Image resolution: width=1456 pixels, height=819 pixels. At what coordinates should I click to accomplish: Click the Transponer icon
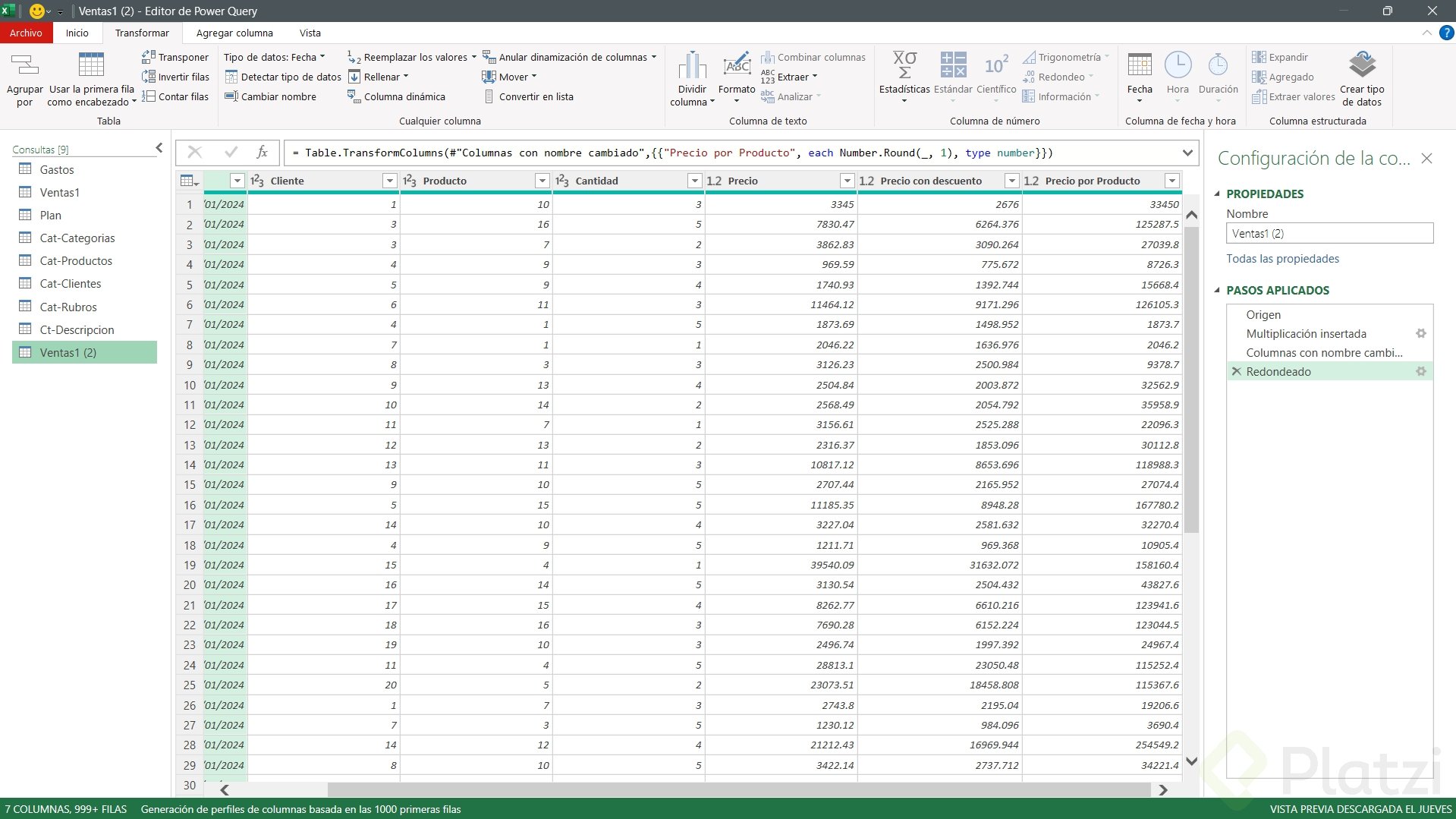(x=149, y=57)
